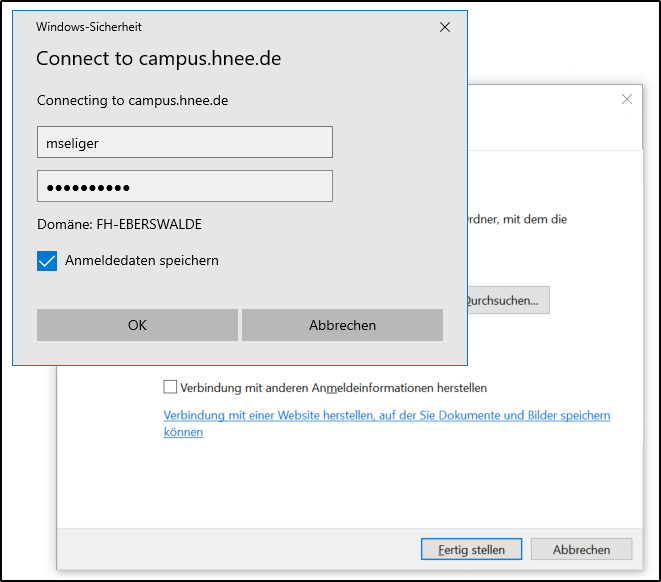Image resolution: width=661 pixels, height=582 pixels.
Task: Click the Connecting to campus.hnee.de message
Action: click(133, 101)
